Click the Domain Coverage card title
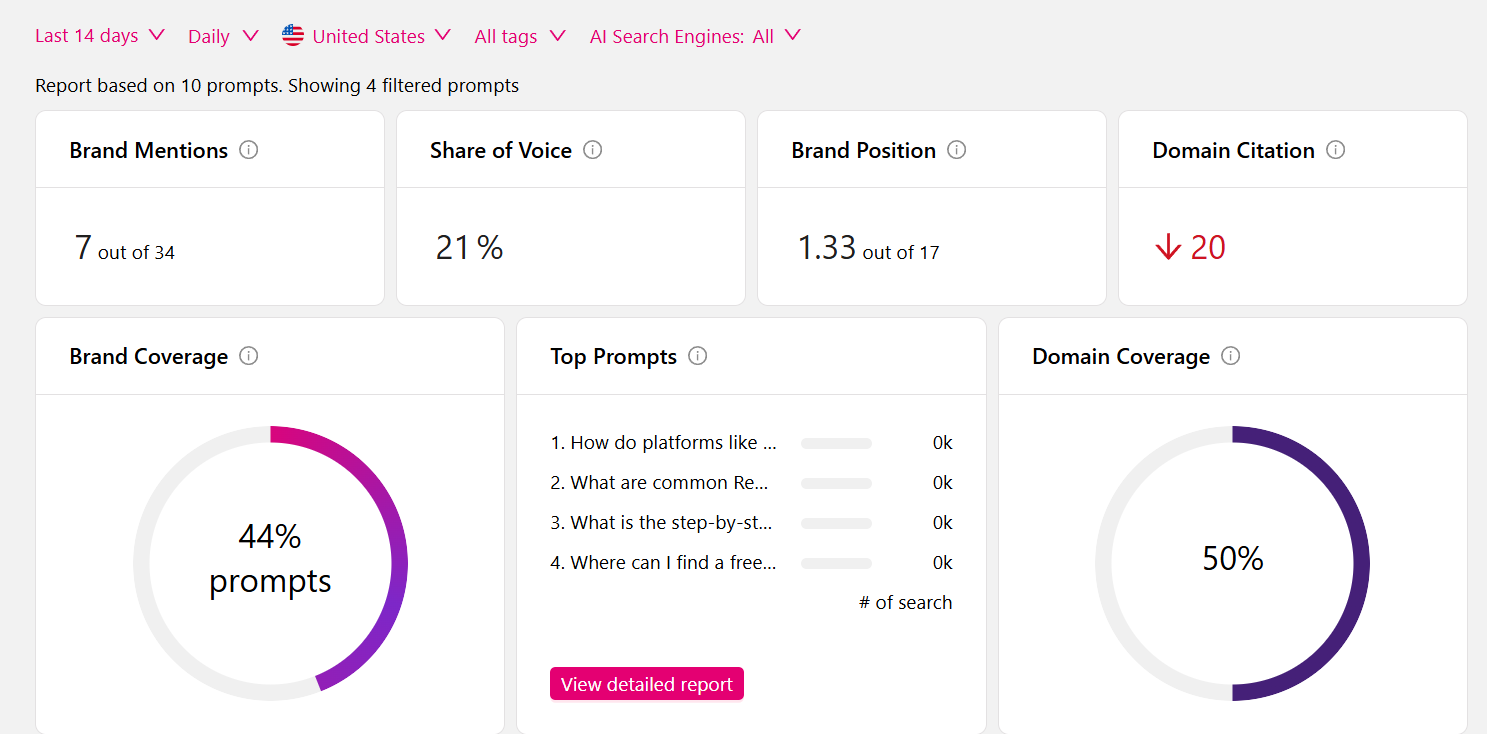The height and width of the screenshot is (734, 1487). 1121,356
